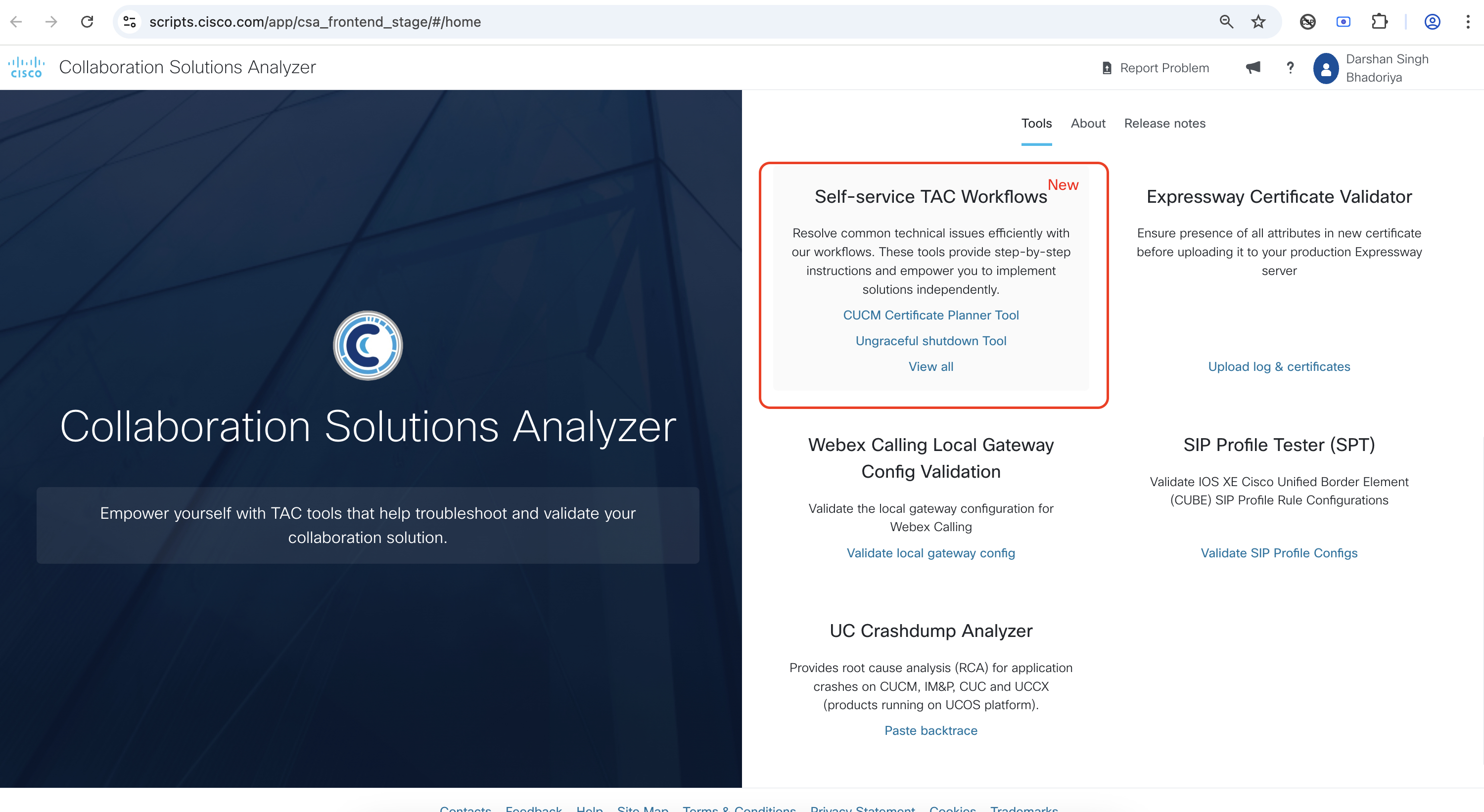
Task: Click the Report Problem link
Action: 1164,68
